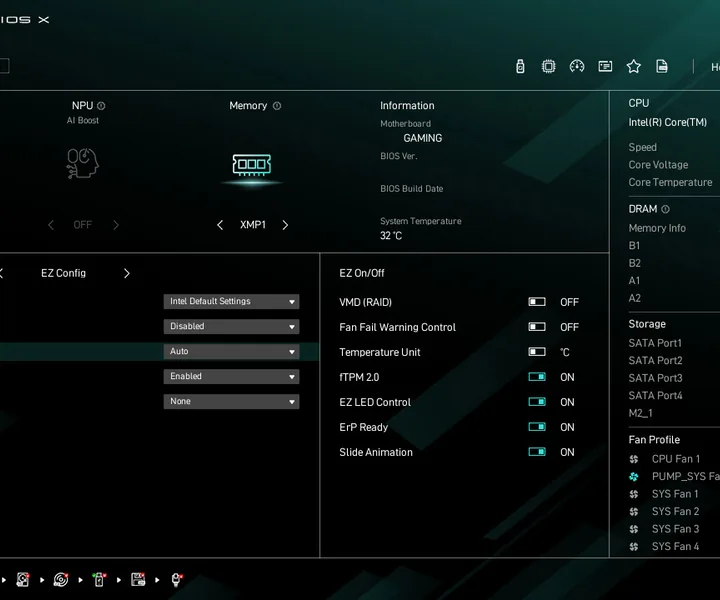Click SYS Fan 3 label
This screenshot has height=600, width=720.
tap(675, 529)
